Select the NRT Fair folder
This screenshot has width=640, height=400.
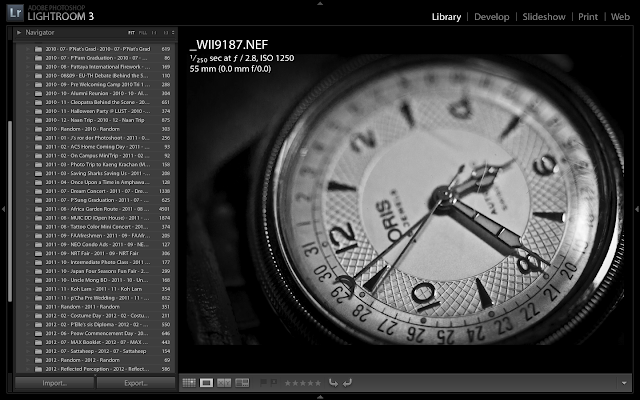[96, 253]
